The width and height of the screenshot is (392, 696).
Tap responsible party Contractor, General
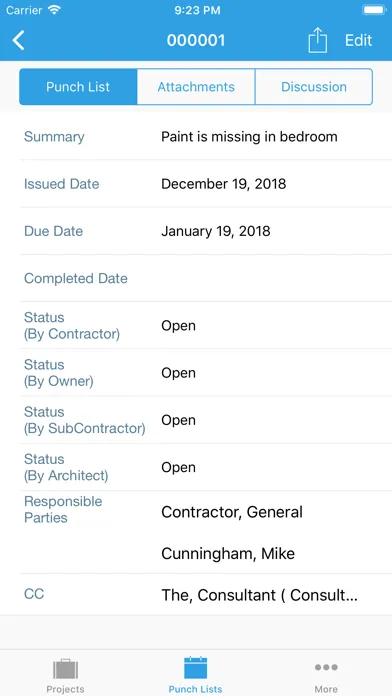point(232,512)
